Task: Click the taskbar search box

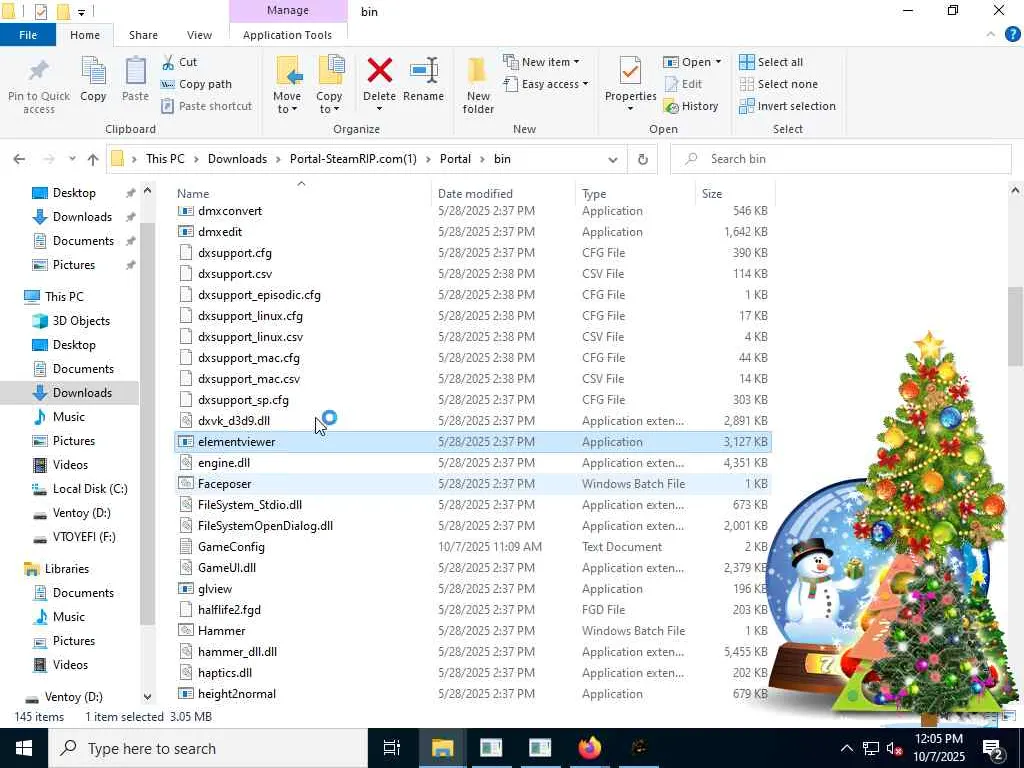Action: pyautogui.click(x=208, y=748)
